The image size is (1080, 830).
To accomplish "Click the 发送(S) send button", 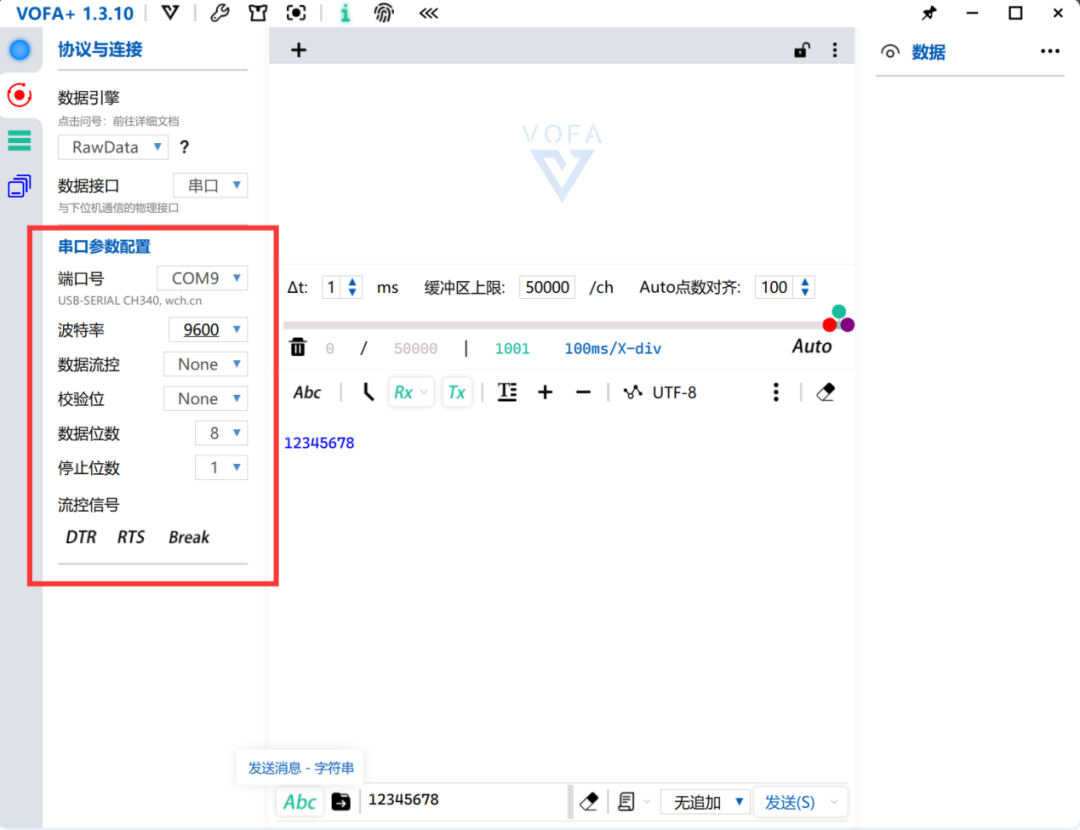I will (x=790, y=802).
